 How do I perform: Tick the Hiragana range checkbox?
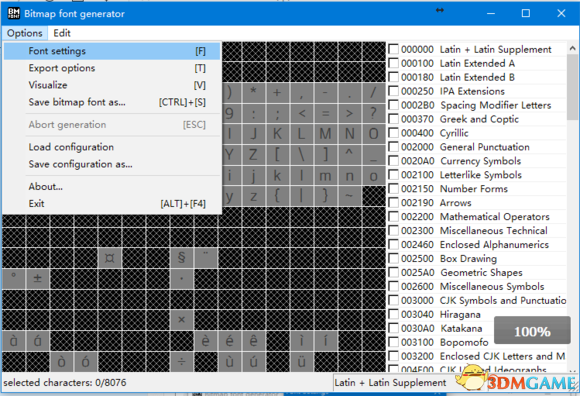pyautogui.click(x=394, y=314)
